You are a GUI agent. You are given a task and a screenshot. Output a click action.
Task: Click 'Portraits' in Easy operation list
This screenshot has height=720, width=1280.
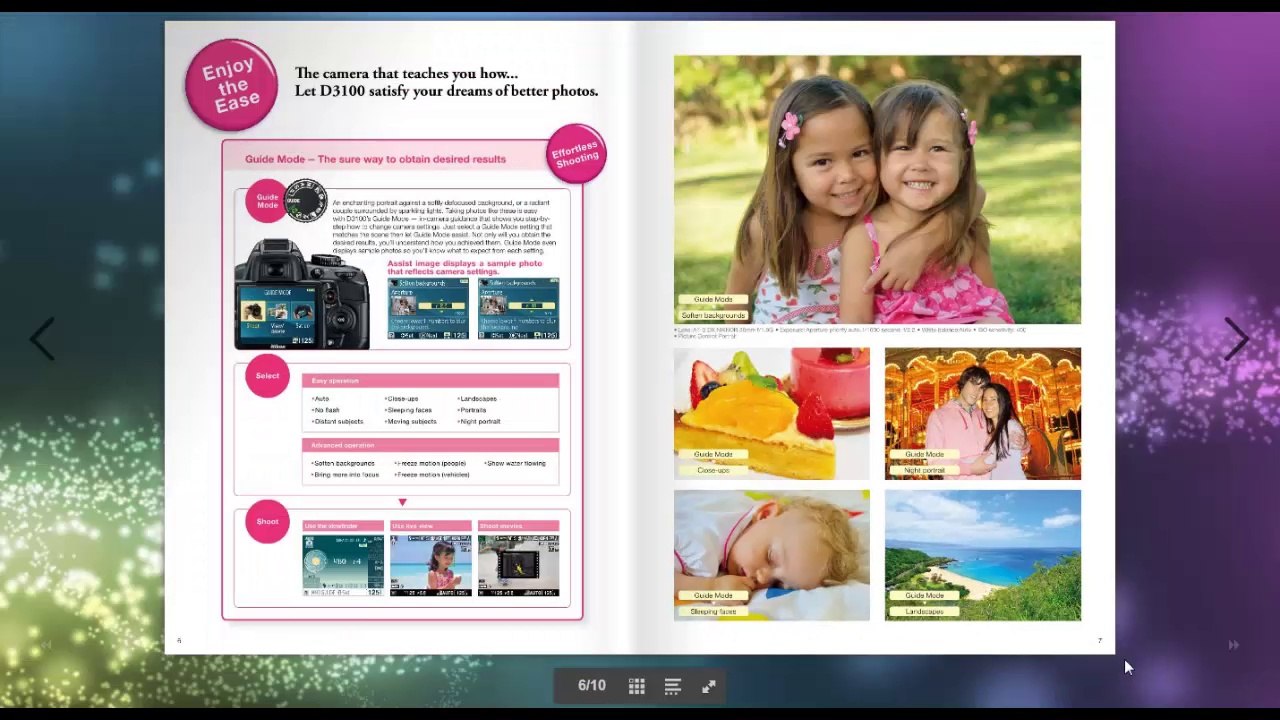pyautogui.click(x=472, y=410)
